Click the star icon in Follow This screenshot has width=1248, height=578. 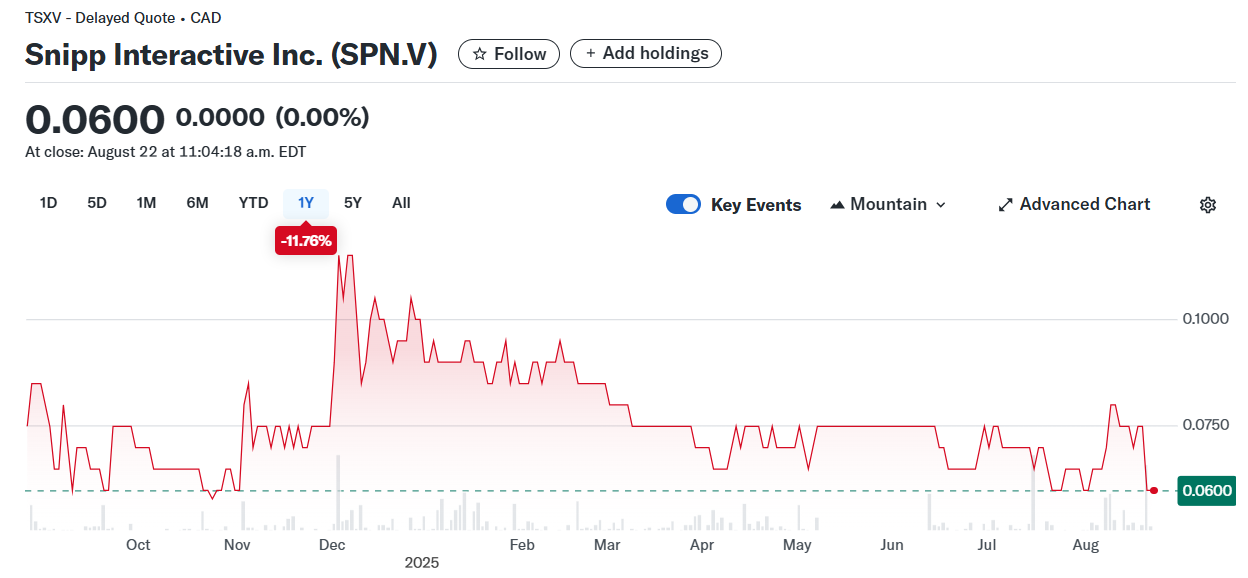(480, 54)
